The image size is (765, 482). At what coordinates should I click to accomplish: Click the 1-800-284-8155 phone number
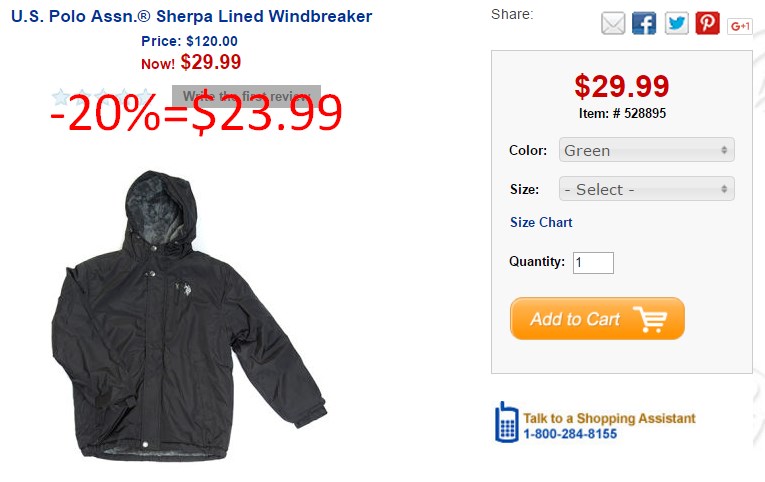click(x=570, y=434)
